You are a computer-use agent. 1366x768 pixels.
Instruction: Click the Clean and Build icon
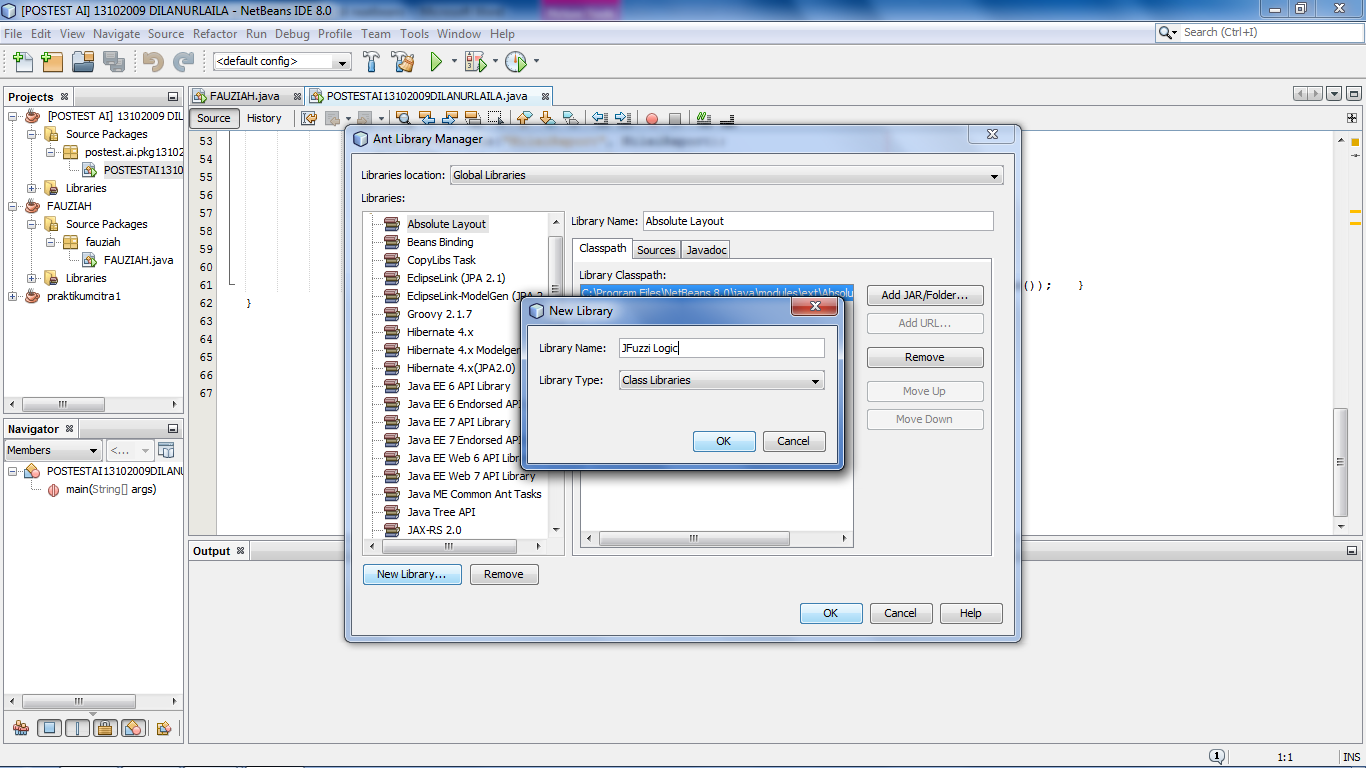[403, 62]
